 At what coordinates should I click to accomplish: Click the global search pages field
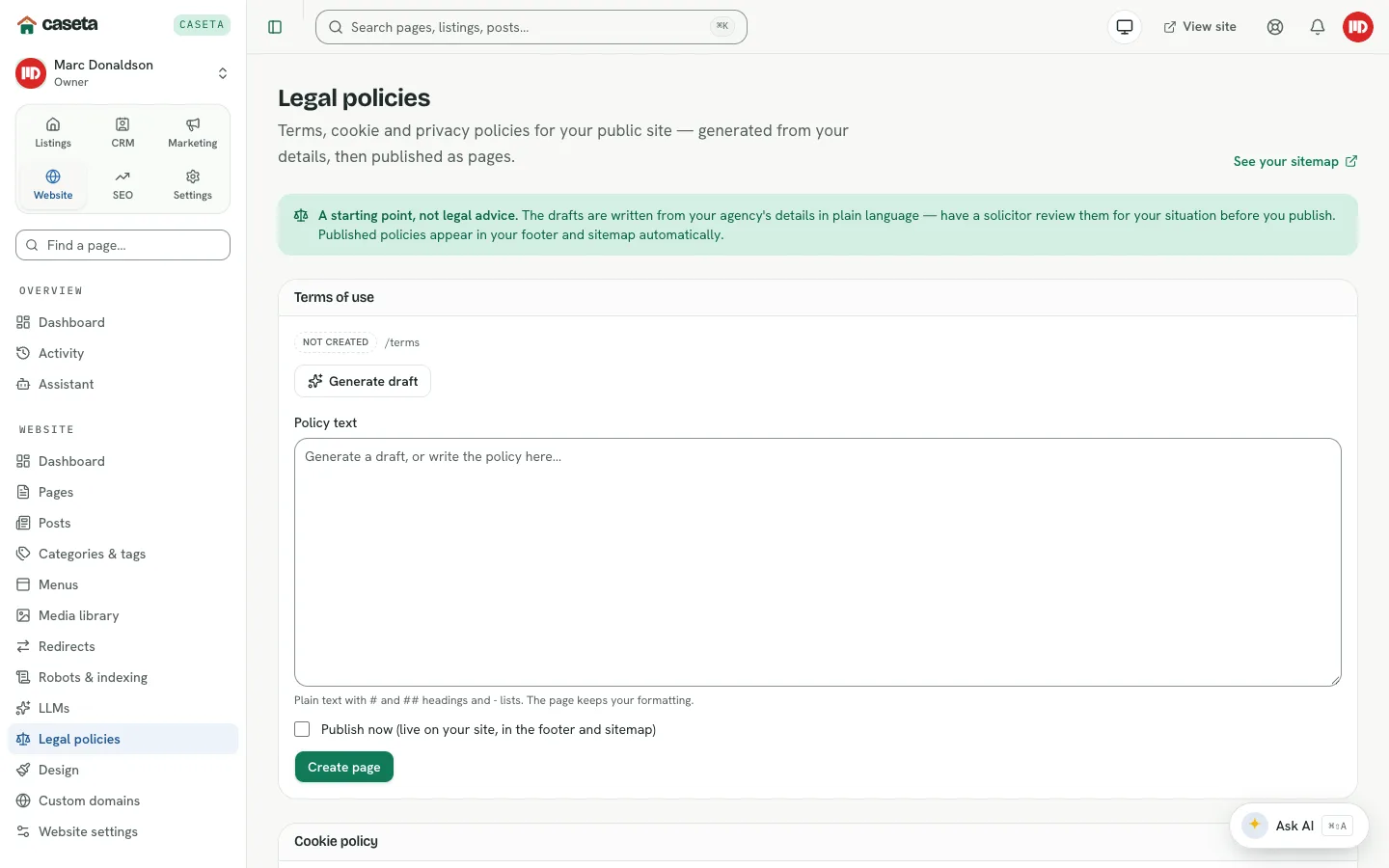(531, 27)
